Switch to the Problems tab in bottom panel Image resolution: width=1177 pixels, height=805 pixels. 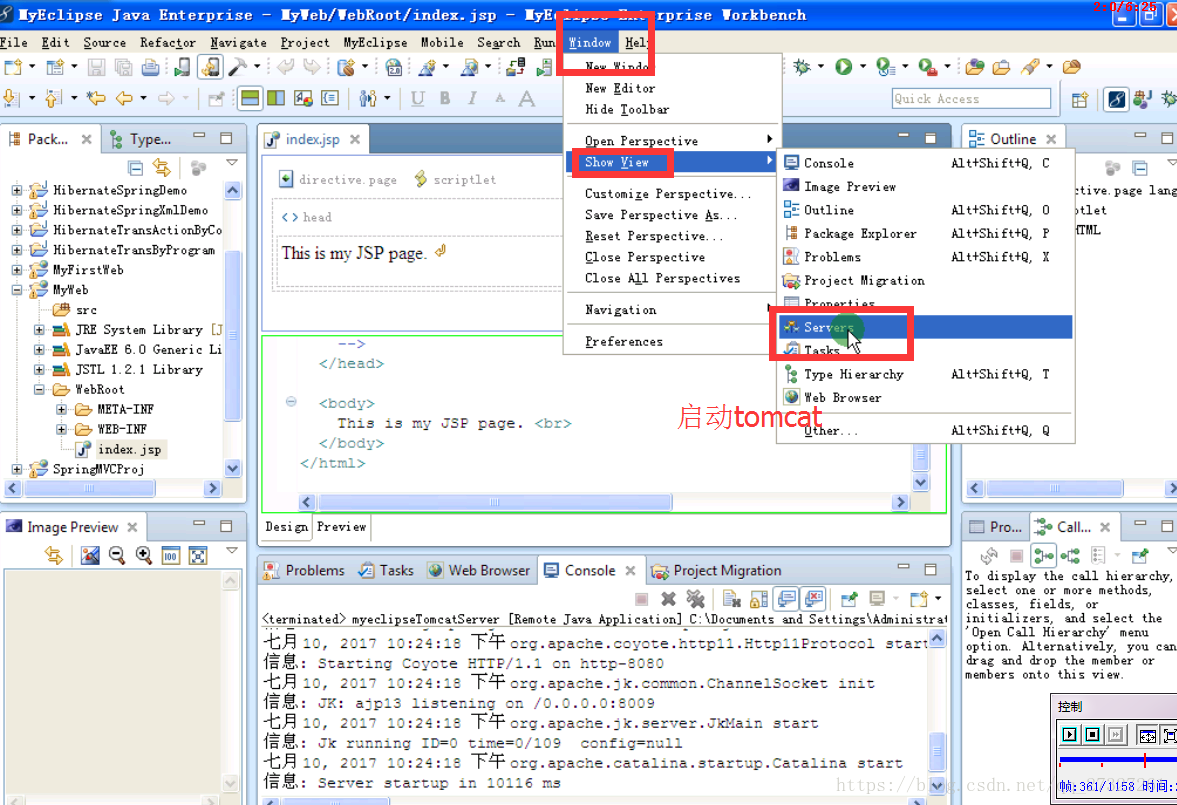[x=304, y=571]
